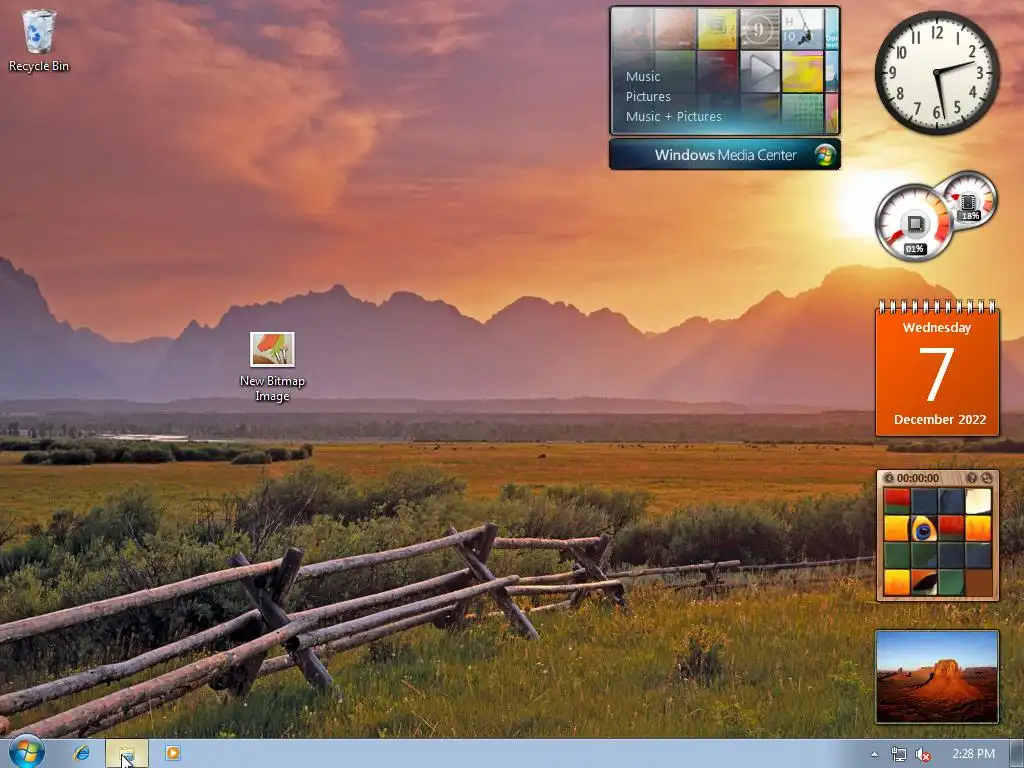Launch Windows Media Player from the taskbar
Viewport: 1024px width, 768px height.
click(x=172, y=753)
